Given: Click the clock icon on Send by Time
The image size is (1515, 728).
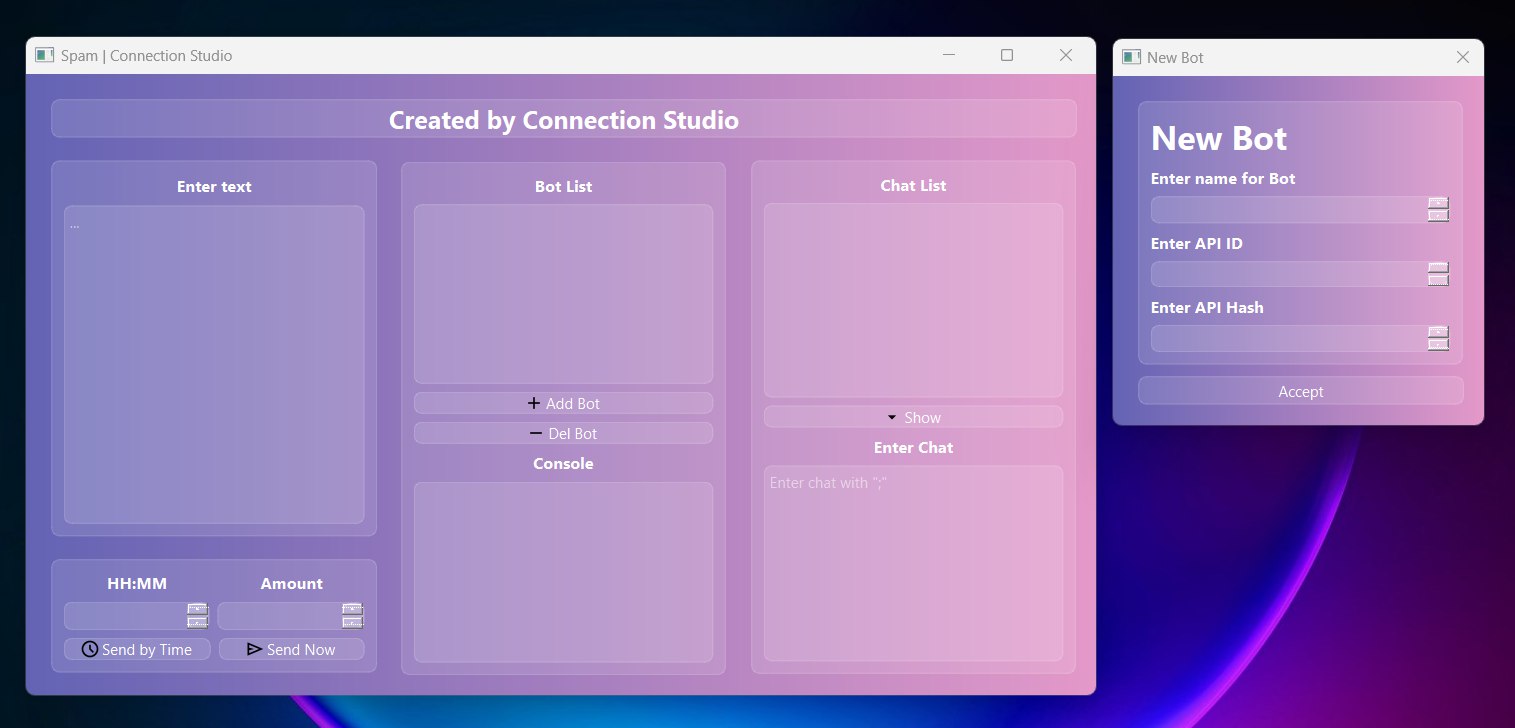Looking at the screenshot, I should (89, 649).
